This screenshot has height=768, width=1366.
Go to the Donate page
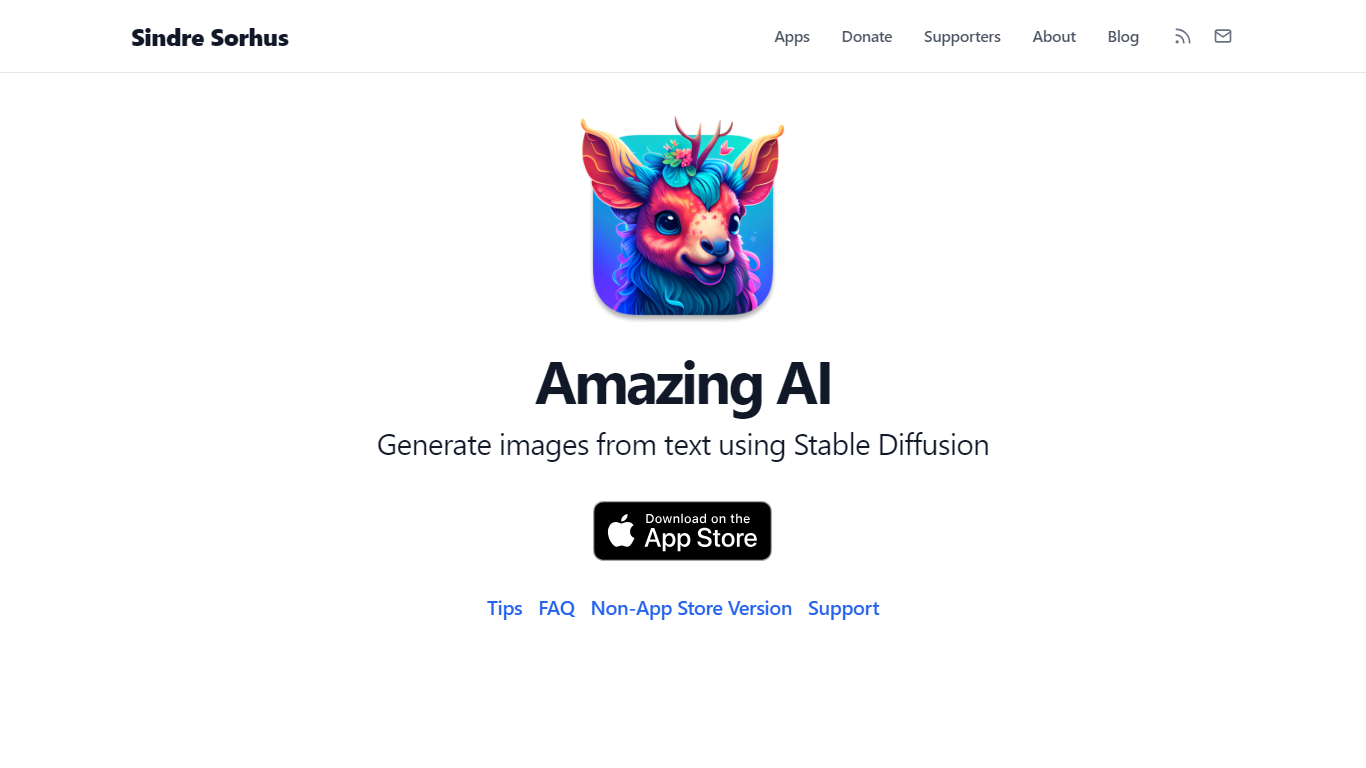867,37
